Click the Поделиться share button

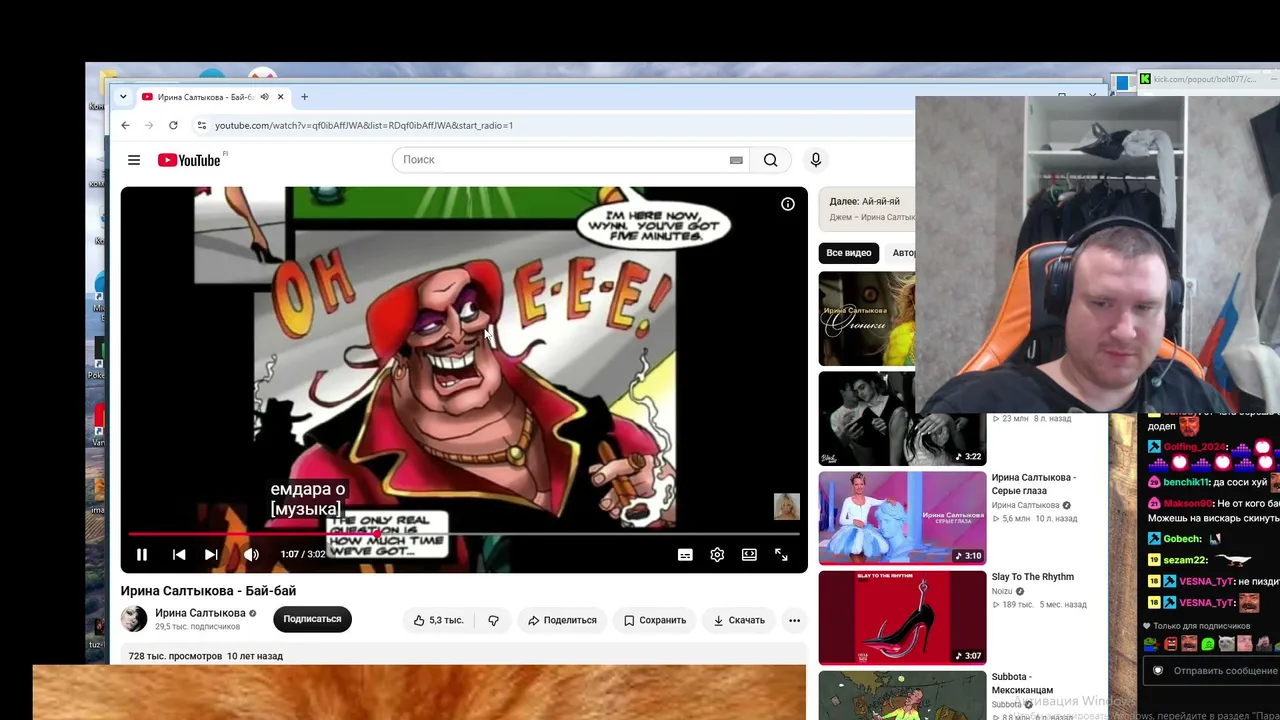point(562,620)
